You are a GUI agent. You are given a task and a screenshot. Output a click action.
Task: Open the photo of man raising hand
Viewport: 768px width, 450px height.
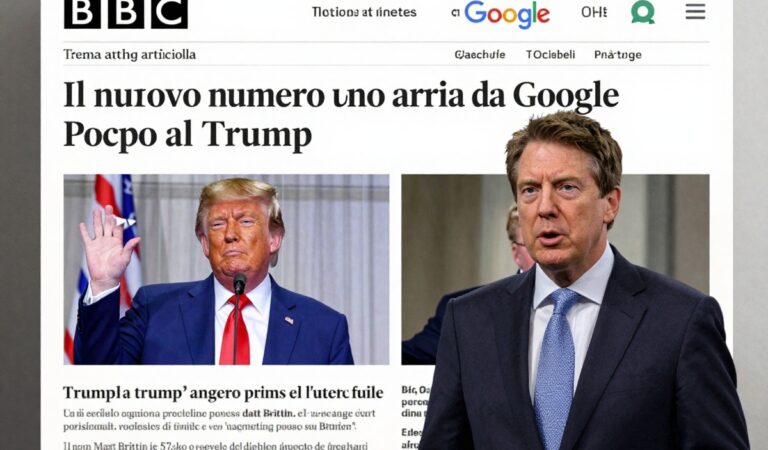point(226,269)
